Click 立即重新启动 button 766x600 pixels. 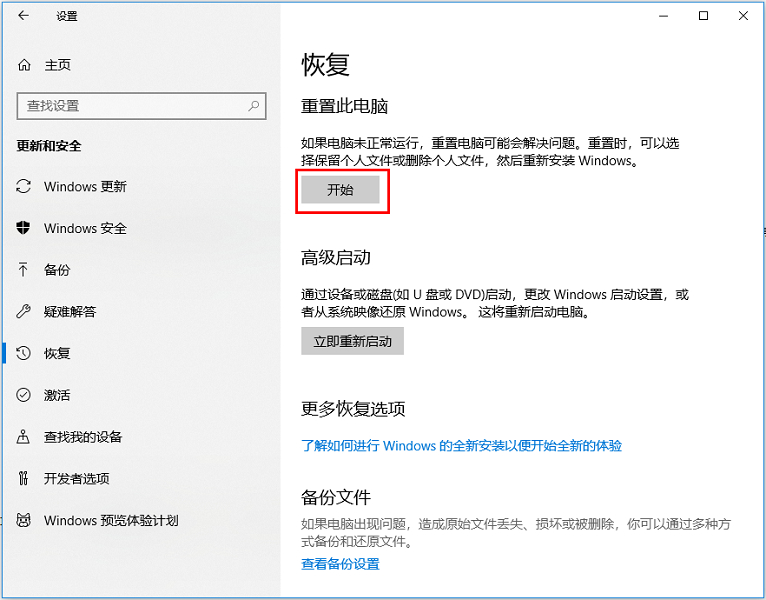point(352,341)
